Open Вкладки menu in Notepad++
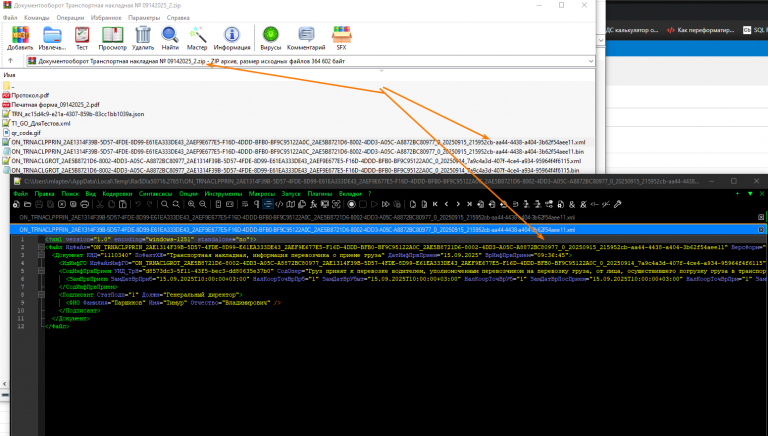768x436 pixels. (x=350, y=194)
